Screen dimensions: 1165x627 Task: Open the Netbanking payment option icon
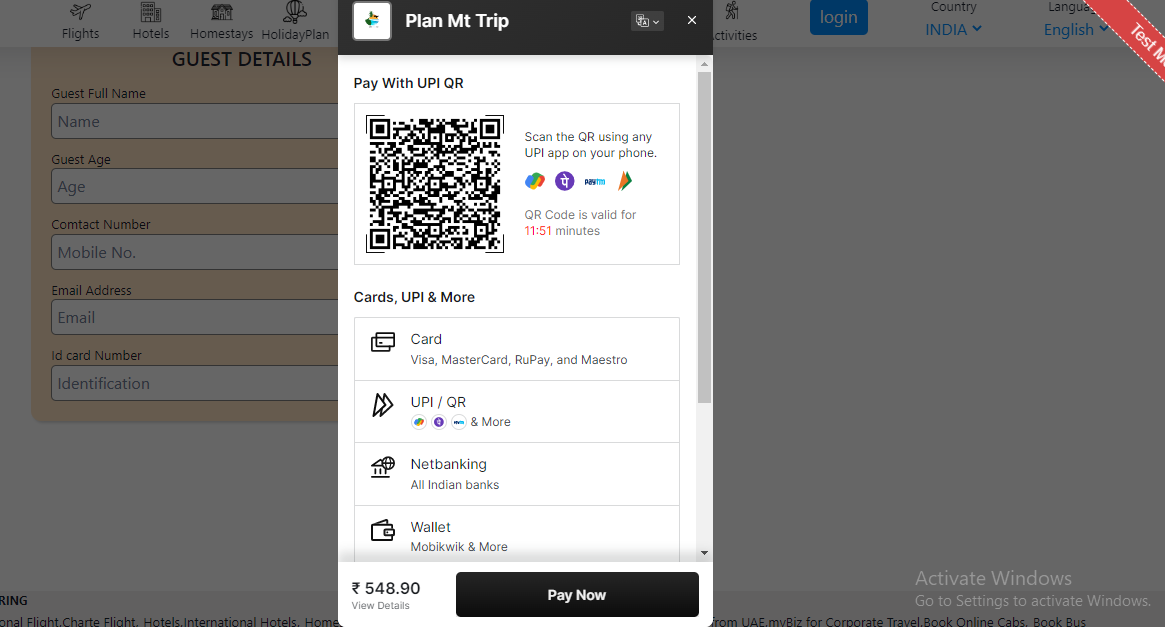pos(383,467)
